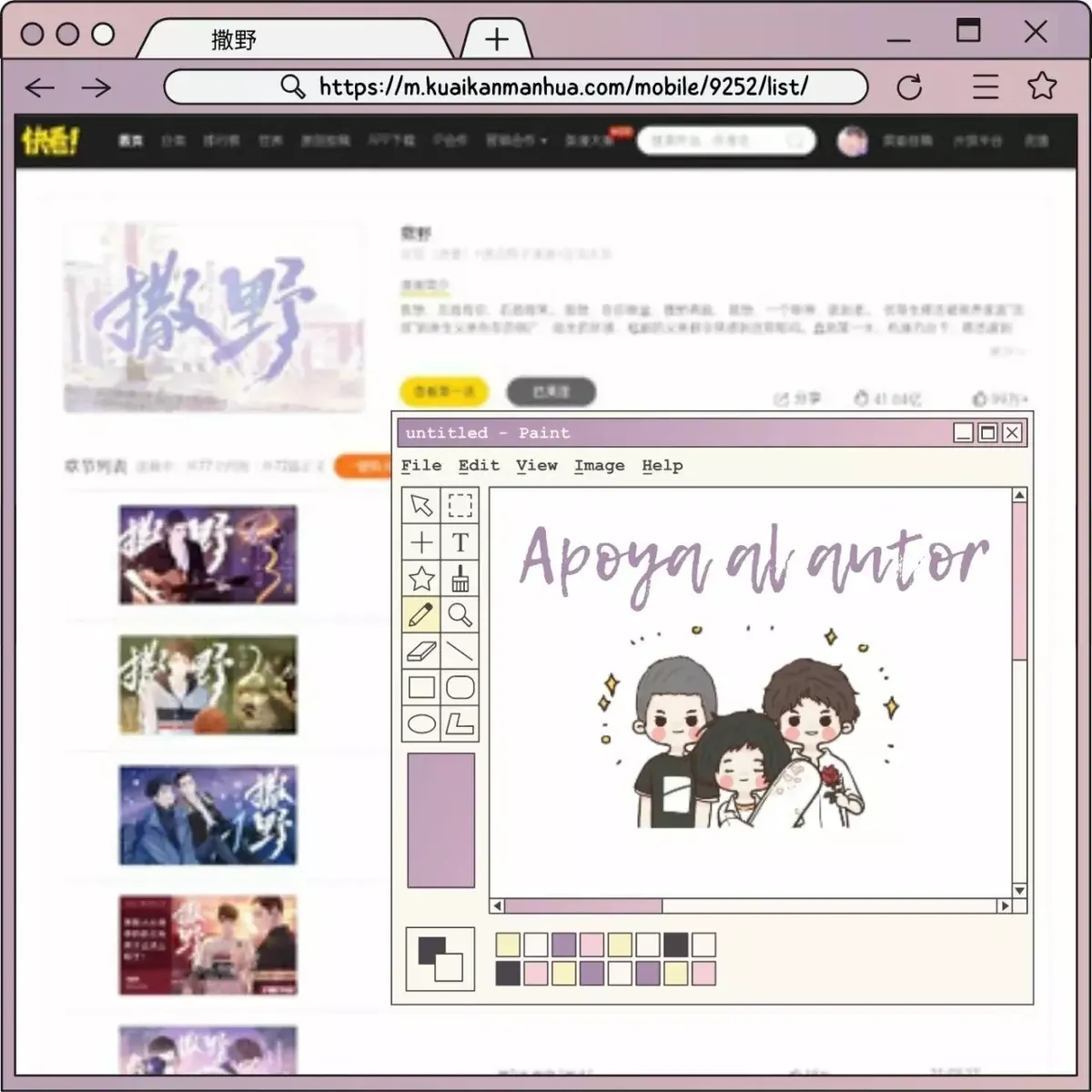
Task: Select the arrow pointer tool in Paint
Action: tap(421, 505)
